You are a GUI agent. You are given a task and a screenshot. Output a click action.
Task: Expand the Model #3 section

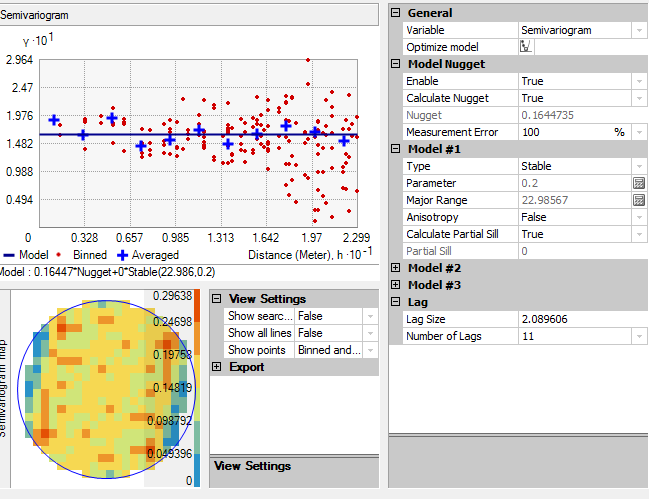396,285
